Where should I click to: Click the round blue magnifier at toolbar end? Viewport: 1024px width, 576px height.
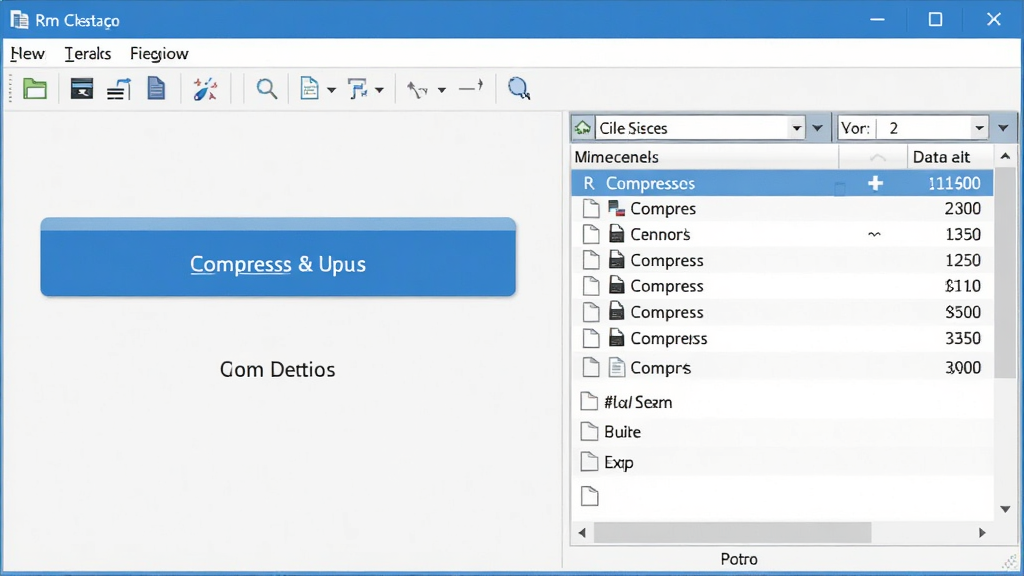point(519,89)
